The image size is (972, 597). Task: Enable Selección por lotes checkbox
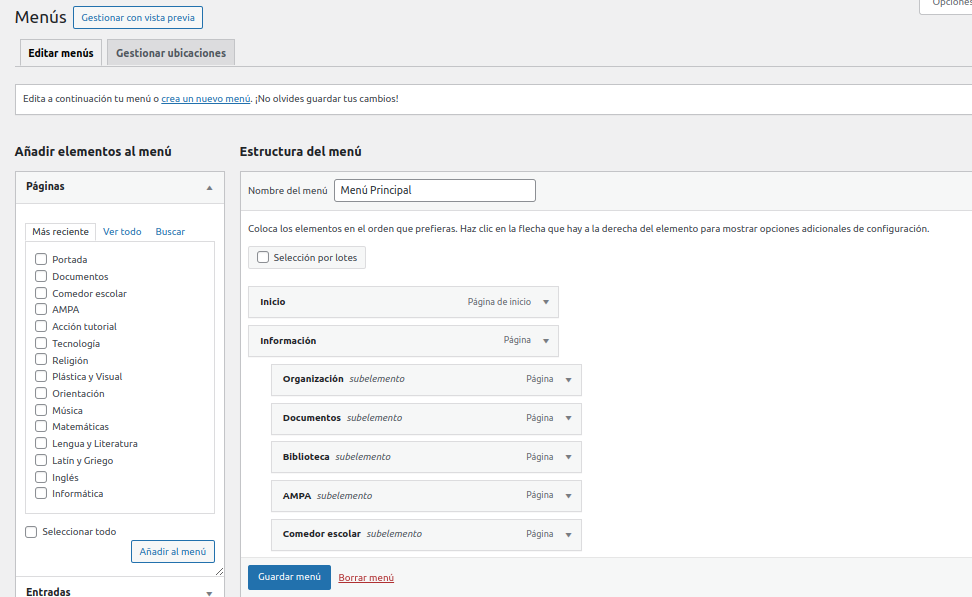tap(263, 257)
